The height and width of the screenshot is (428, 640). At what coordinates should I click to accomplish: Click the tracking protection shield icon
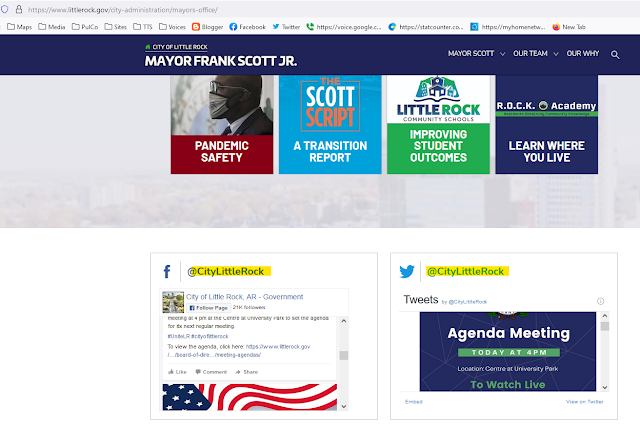tap(4, 9)
